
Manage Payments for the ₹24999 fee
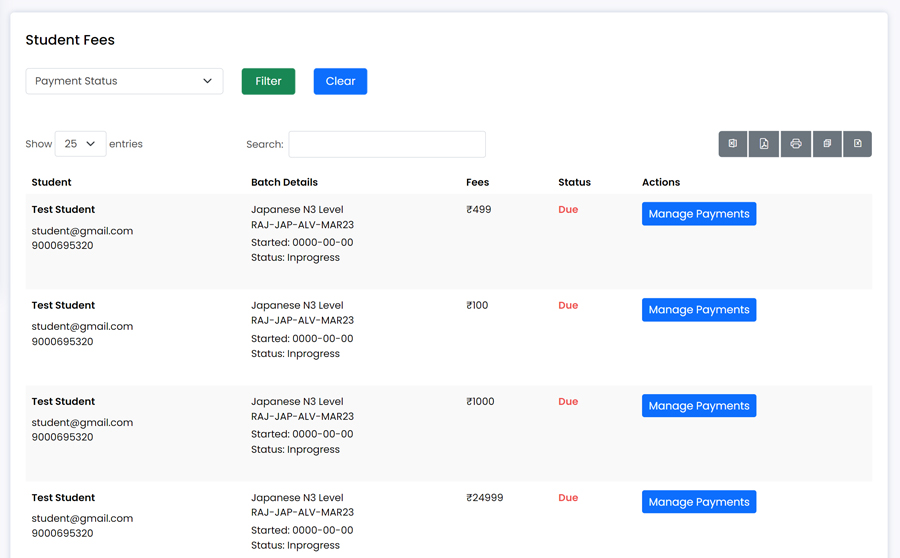(699, 501)
